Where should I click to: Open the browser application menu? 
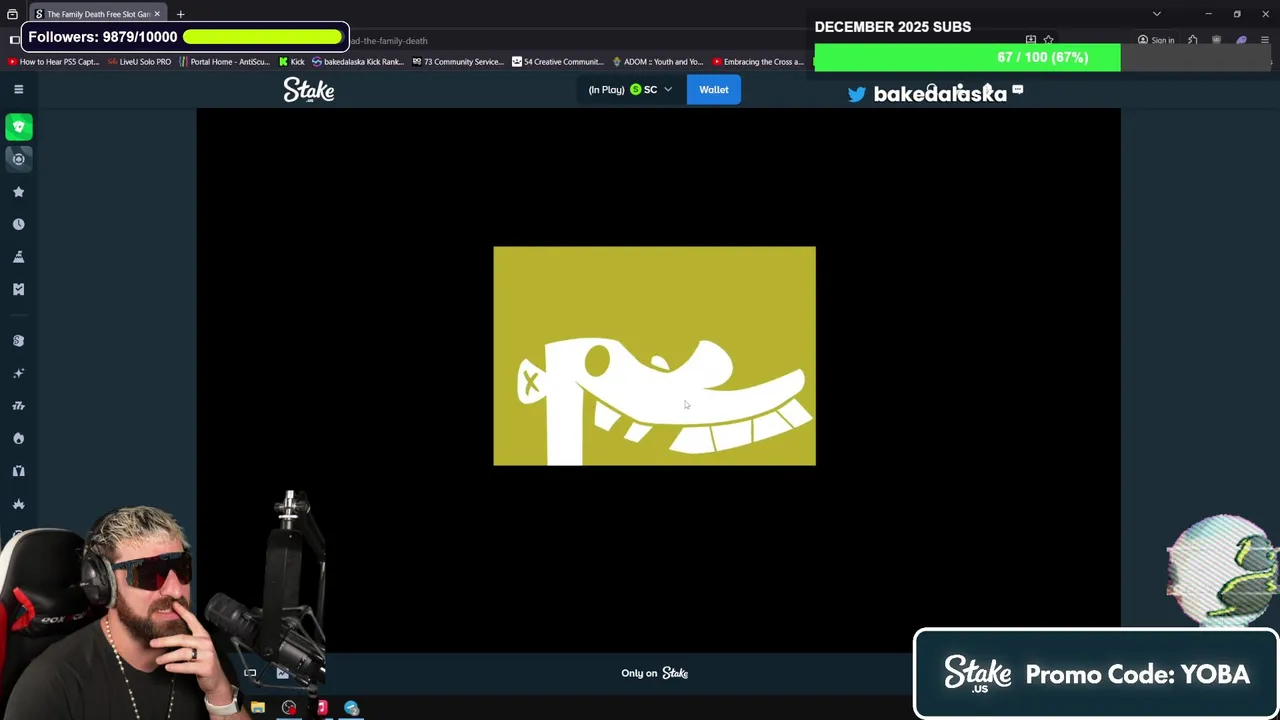(x=1264, y=40)
